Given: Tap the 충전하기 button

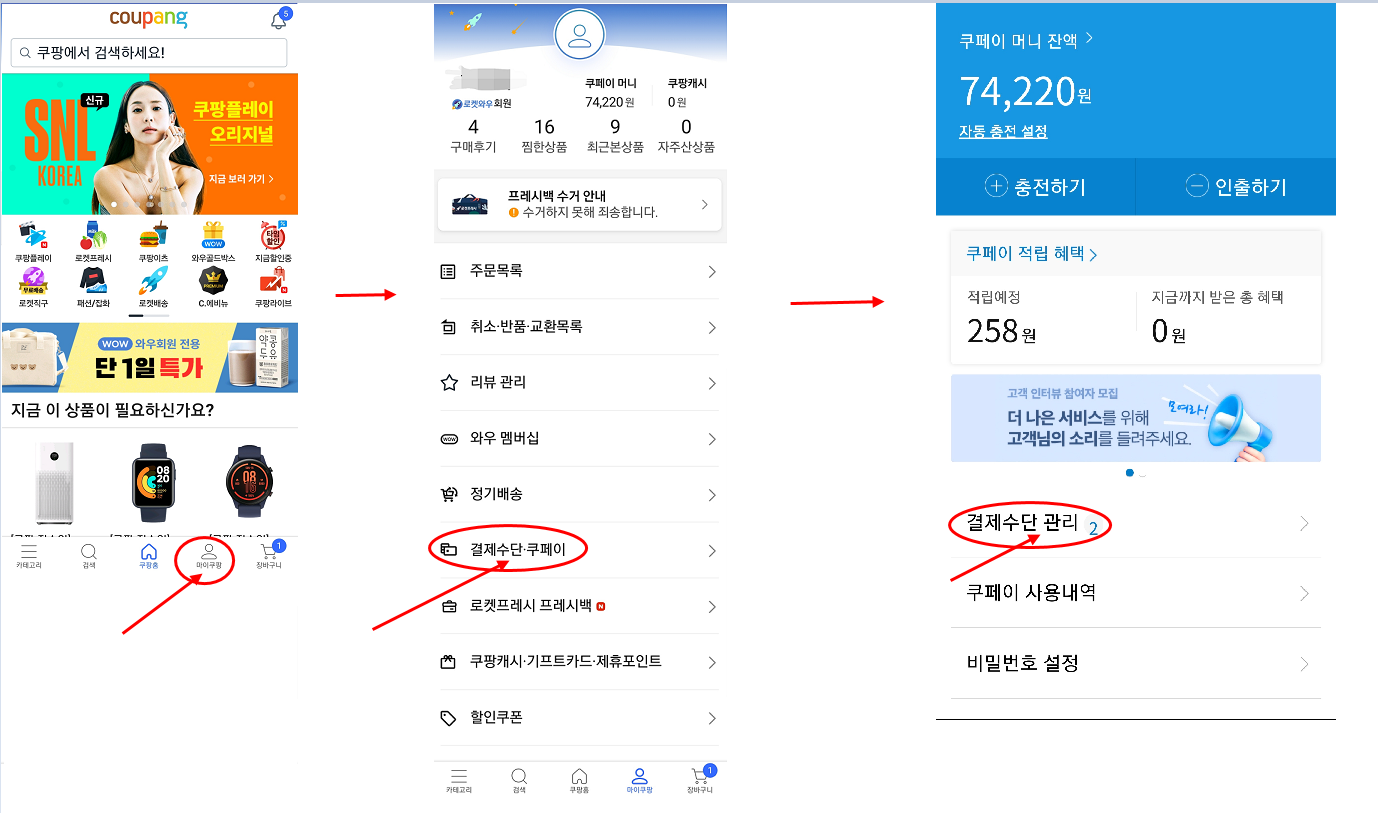Looking at the screenshot, I should pyautogui.click(x=1036, y=186).
